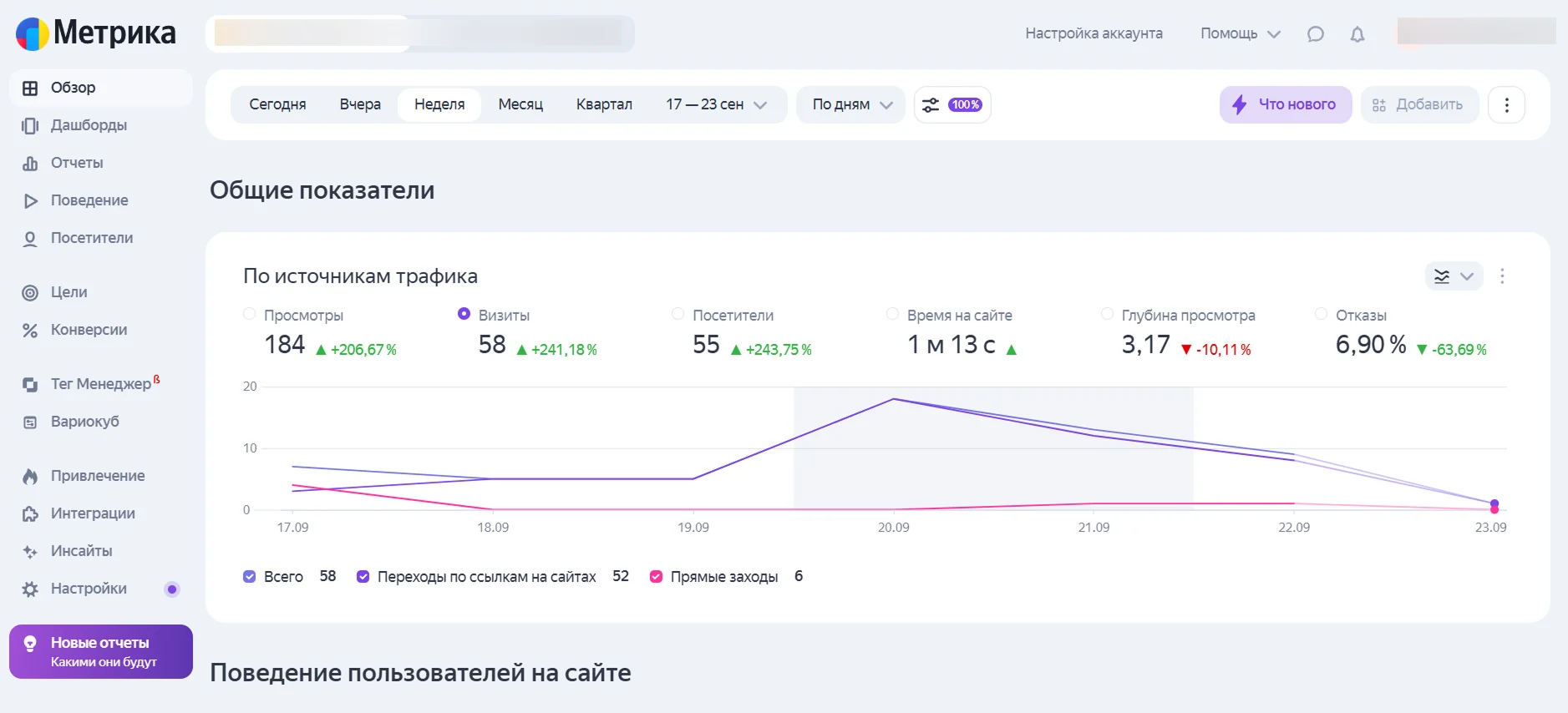The height and width of the screenshot is (713, 1568).
Task: Open Инсайты in the sidebar
Action: [x=81, y=551]
